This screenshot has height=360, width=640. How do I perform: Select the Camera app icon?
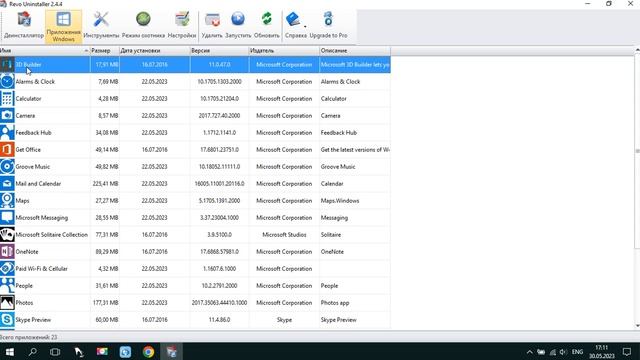pos(7,116)
